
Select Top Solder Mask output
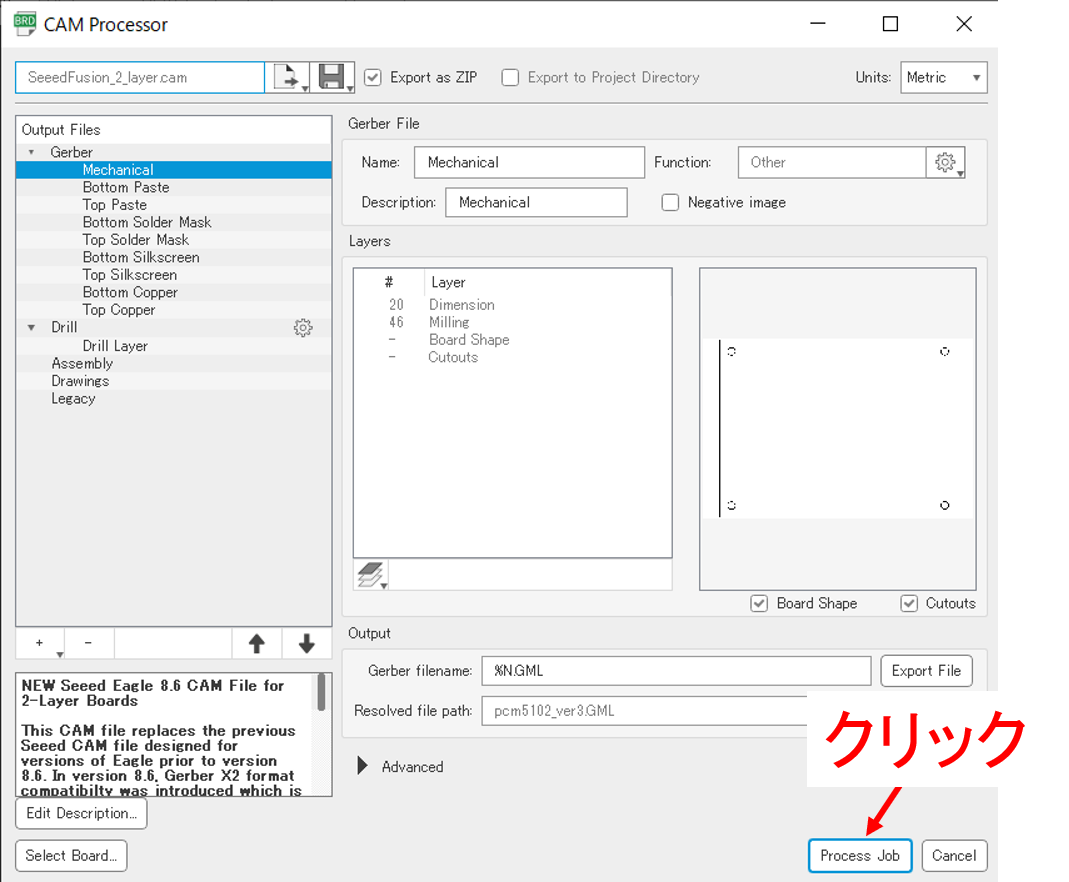click(174, 240)
